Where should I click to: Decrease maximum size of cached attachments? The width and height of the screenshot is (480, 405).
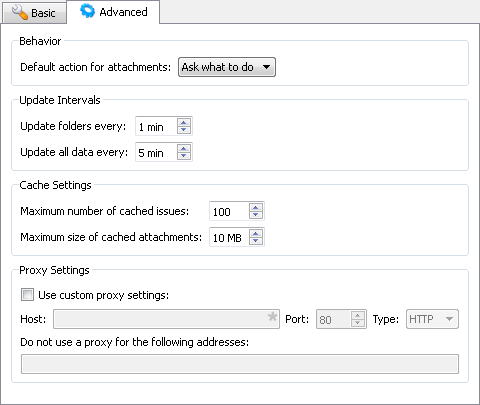pyautogui.click(x=256, y=241)
